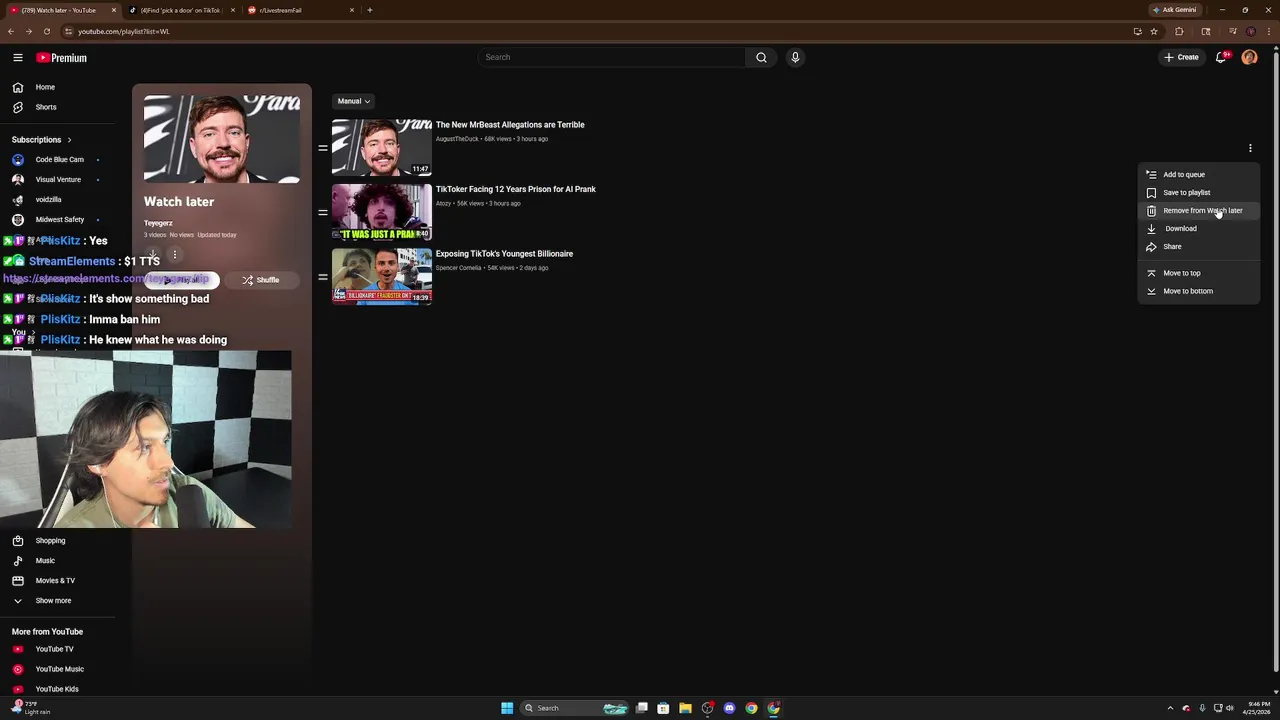The width and height of the screenshot is (1280, 720).
Task: Open the Windows Start menu
Action: [507, 708]
